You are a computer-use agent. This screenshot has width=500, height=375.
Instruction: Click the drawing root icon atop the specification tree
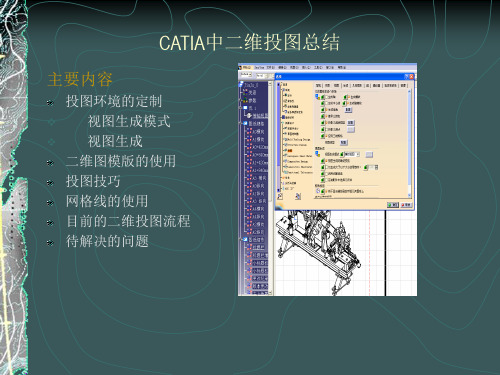[x=241, y=84]
